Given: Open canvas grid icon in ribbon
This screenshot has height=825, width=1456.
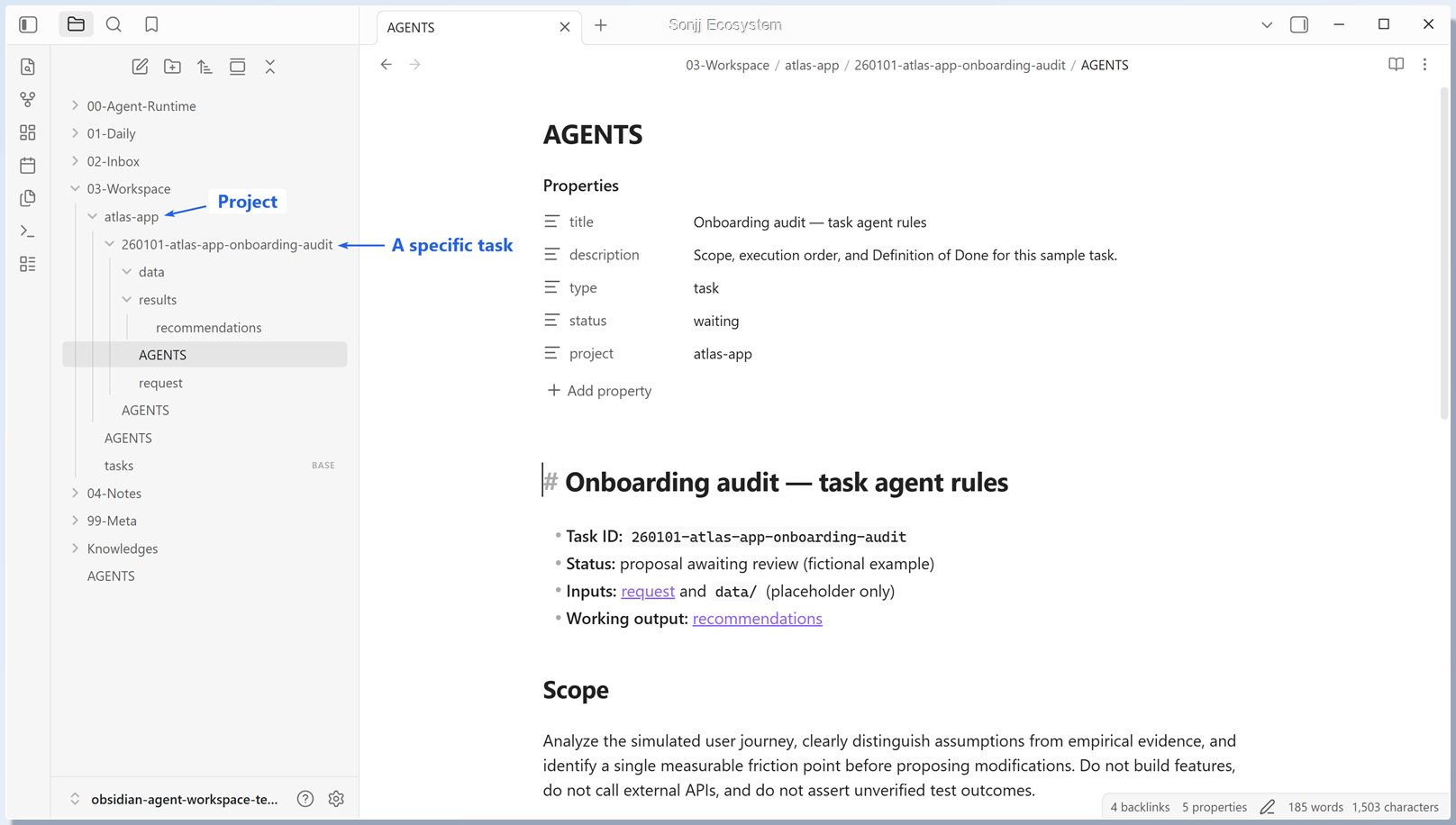Looking at the screenshot, I should (28, 132).
